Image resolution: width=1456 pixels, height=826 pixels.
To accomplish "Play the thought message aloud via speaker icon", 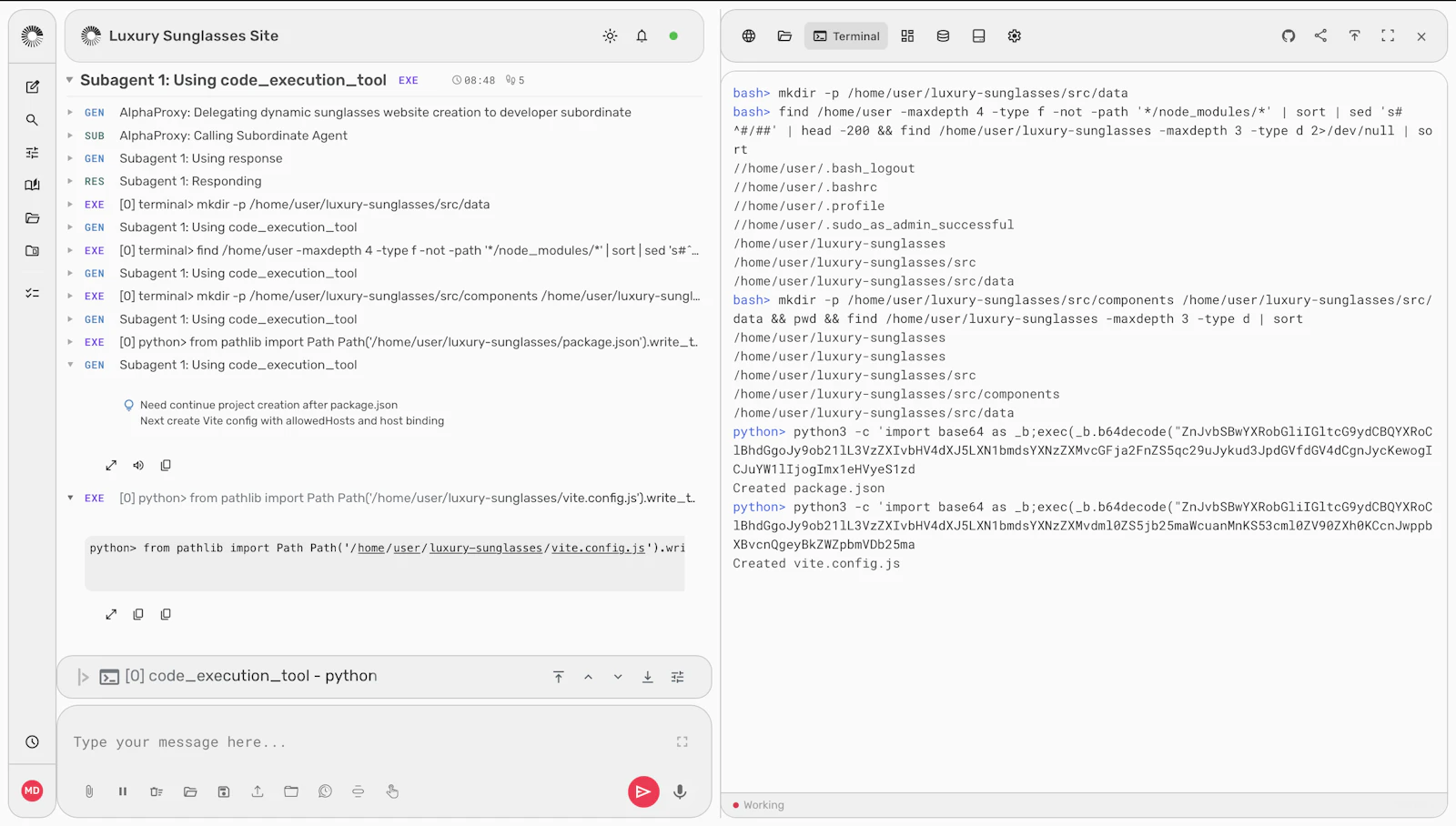I will pyautogui.click(x=138, y=465).
